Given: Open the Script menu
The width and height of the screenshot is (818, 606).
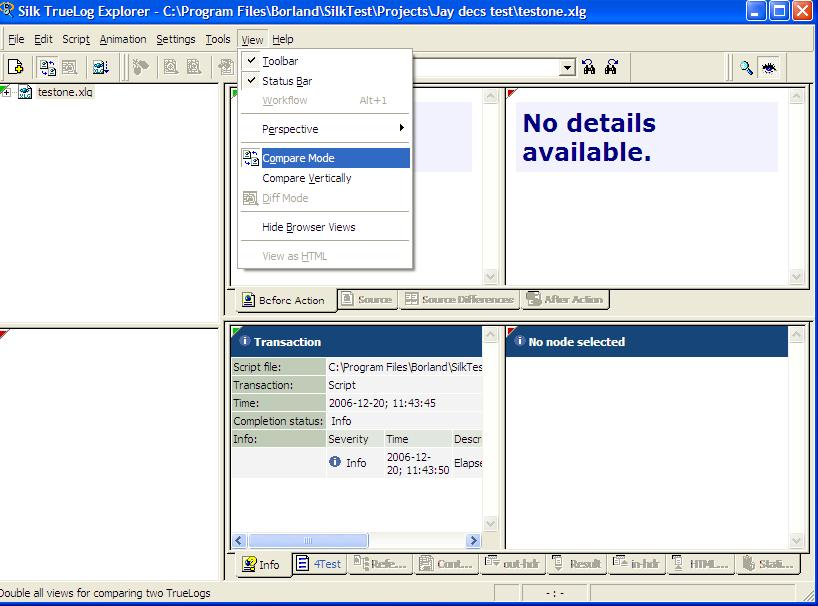Looking at the screenshot, I should tap(76, 39).
